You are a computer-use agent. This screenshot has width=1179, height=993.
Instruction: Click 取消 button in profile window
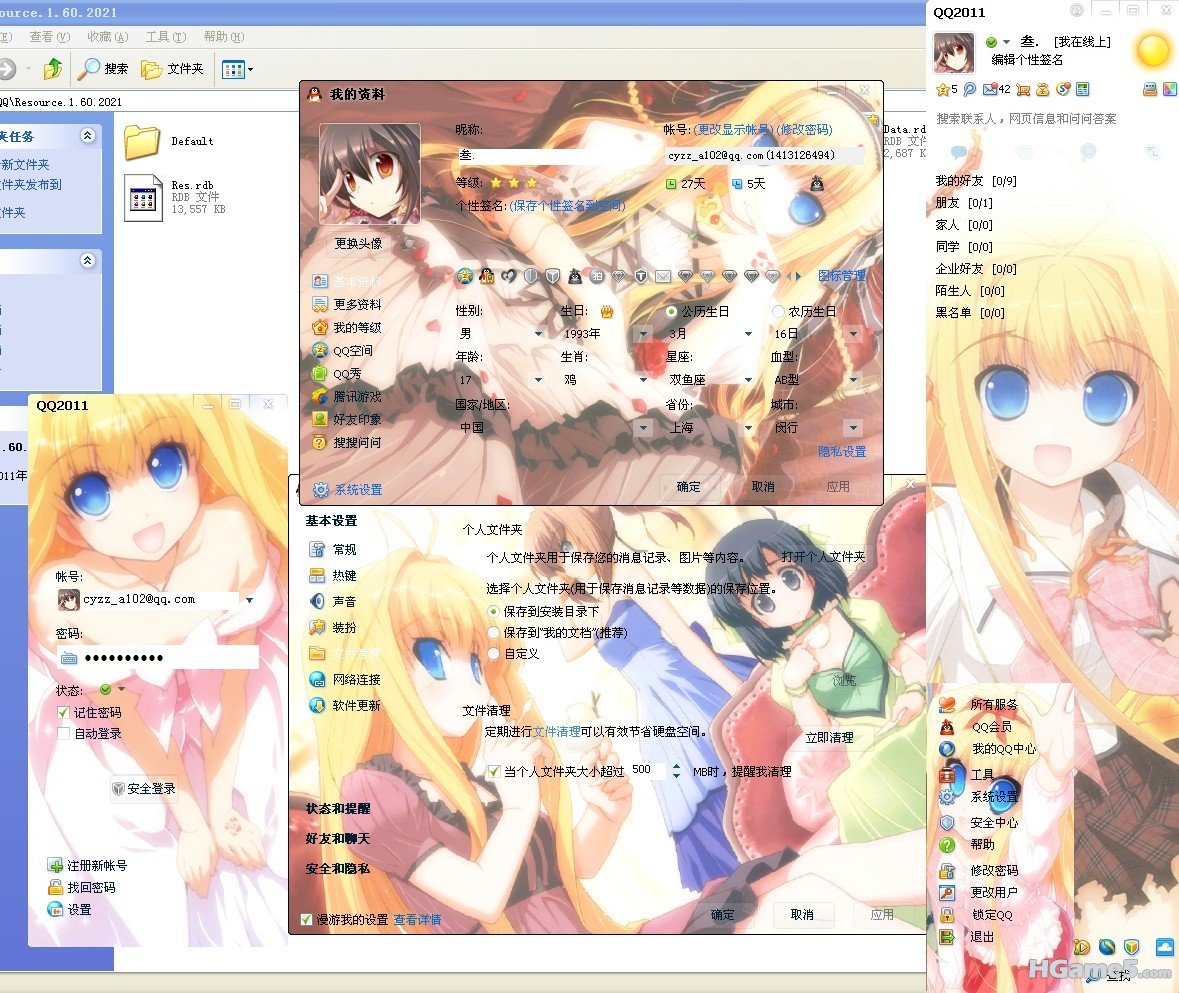tap(762, 487)
